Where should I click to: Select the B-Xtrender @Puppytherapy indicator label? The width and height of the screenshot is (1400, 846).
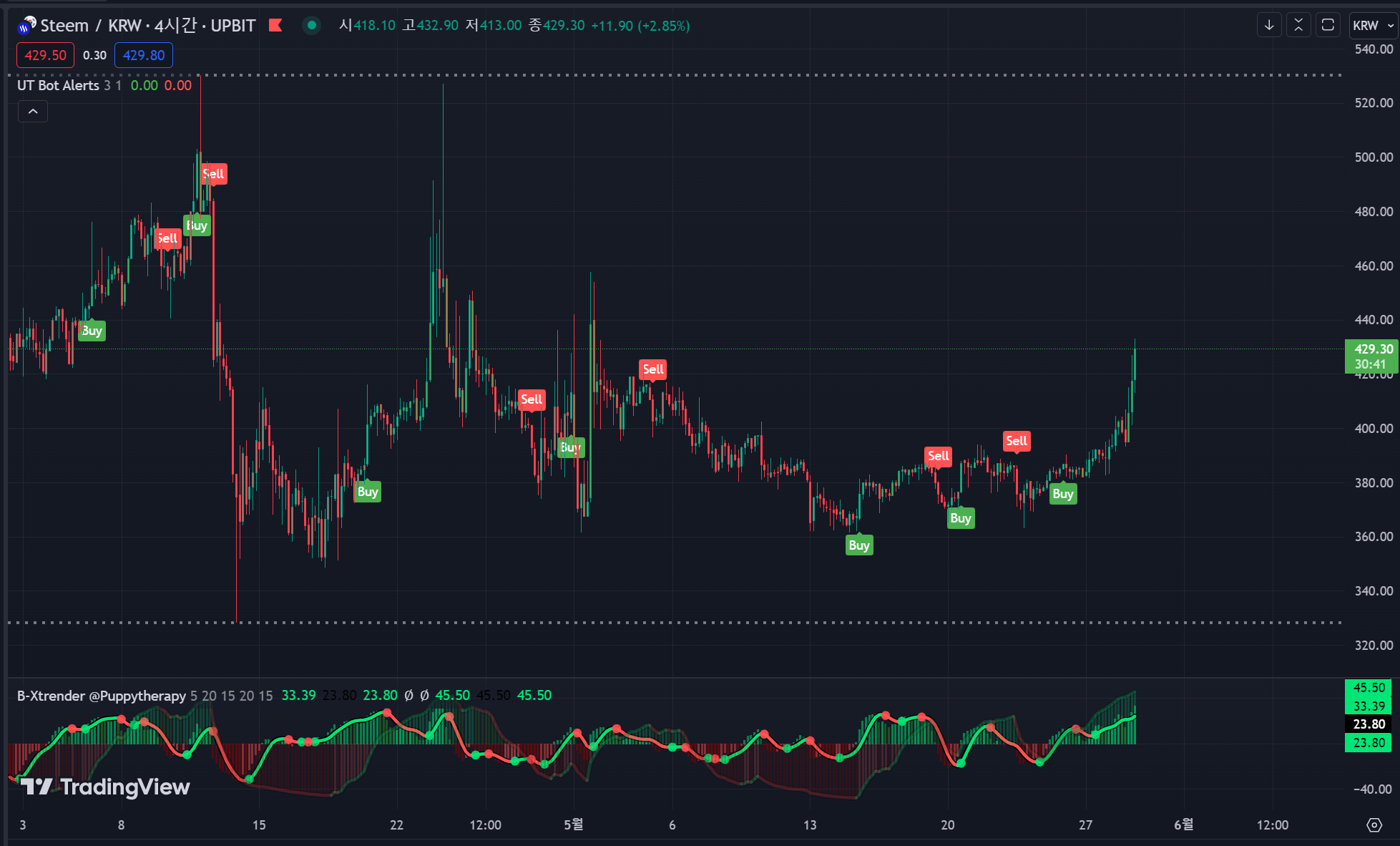click(x=101, y=696)
